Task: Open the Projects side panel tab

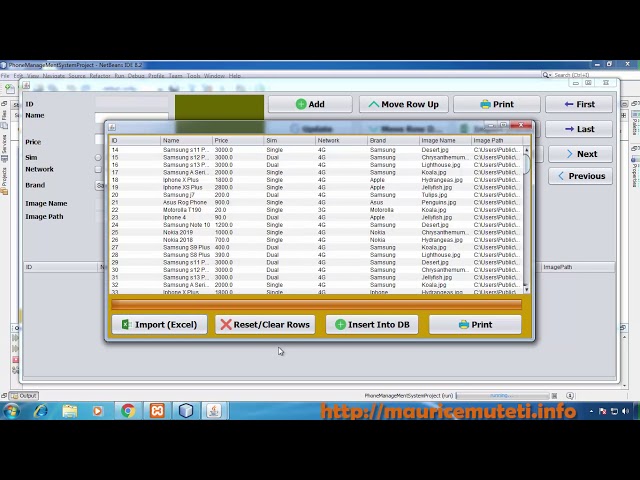Action: (4, 181)
